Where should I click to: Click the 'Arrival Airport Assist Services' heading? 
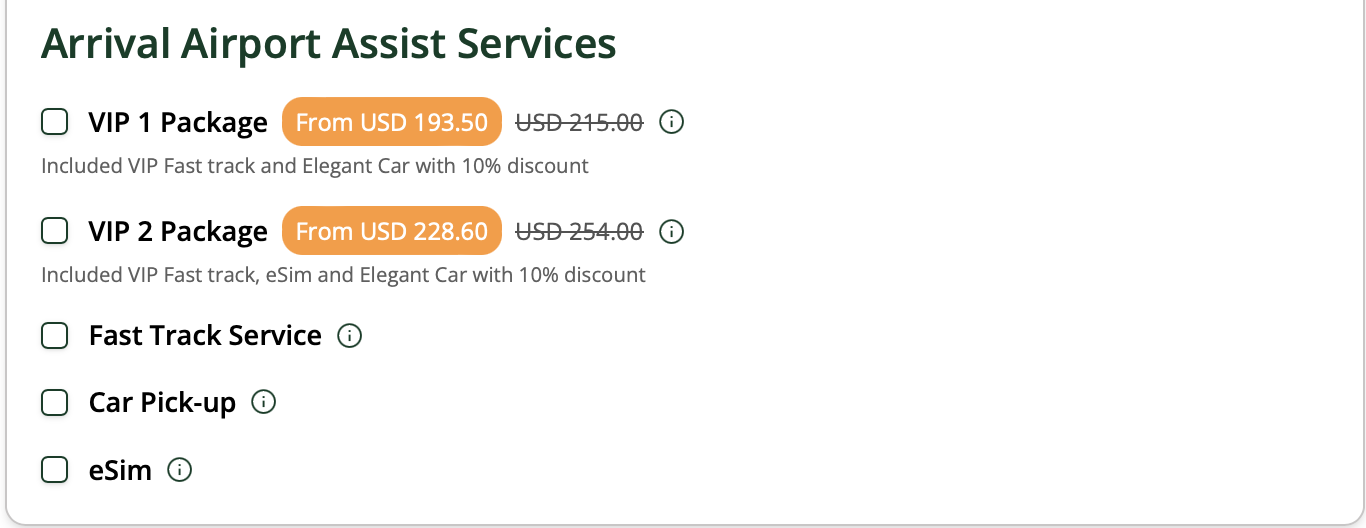328,44
